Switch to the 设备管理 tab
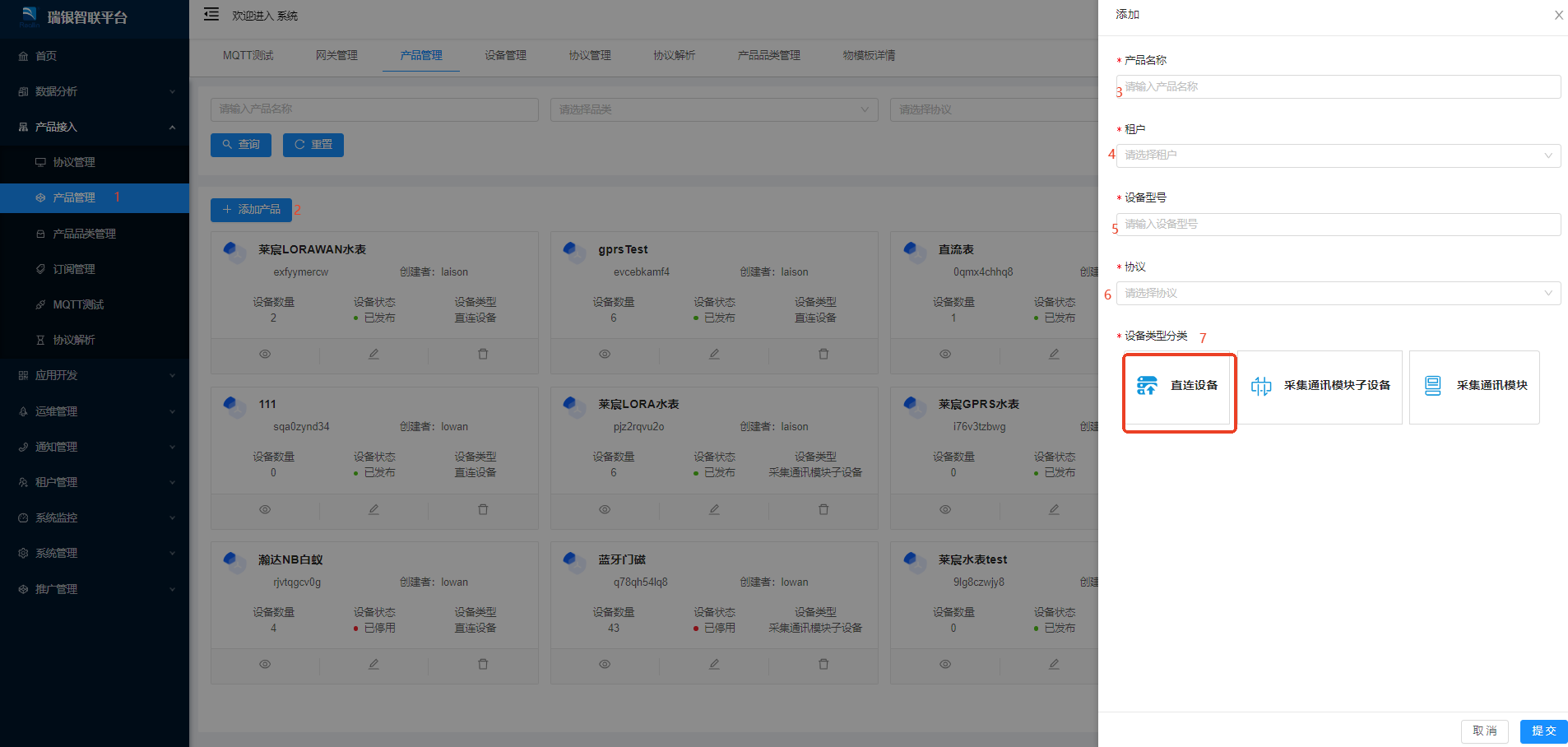Viewport: 1568px width, 747px height. 505,55
